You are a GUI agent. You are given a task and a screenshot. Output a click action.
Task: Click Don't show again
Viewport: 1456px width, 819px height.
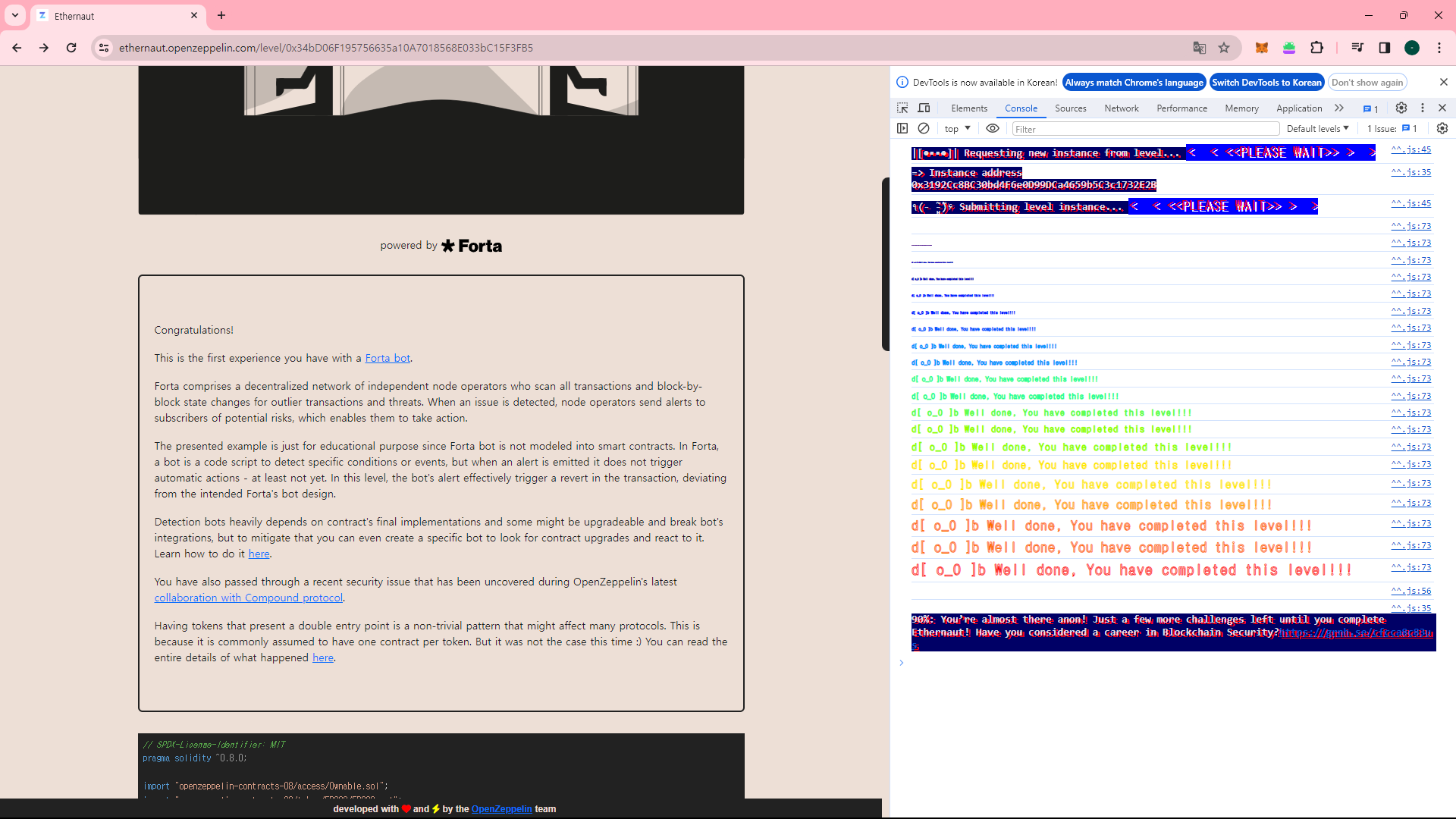click(1367, 83)
